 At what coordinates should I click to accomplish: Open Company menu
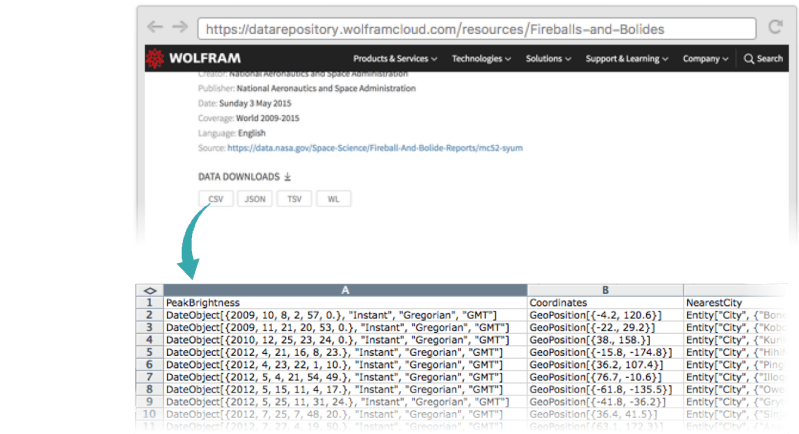706,59
